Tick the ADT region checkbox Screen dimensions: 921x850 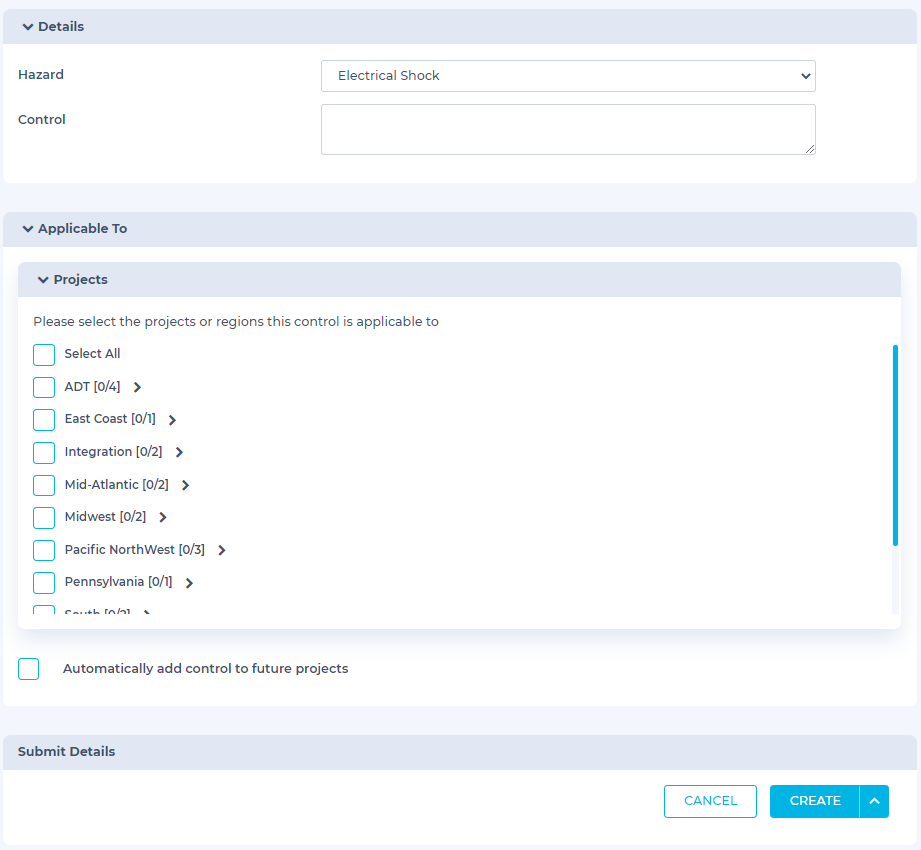(x=44, y=387)
